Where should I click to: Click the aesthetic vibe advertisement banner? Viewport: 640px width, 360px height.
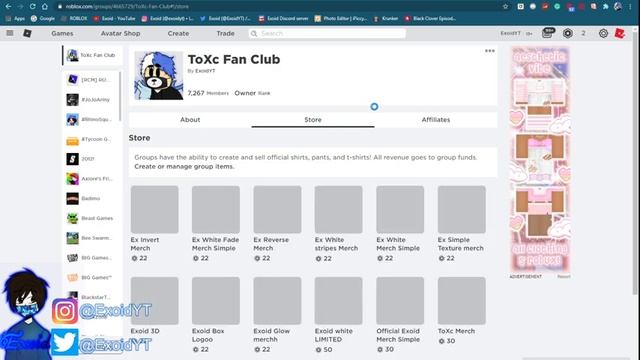tap(540, 160)
